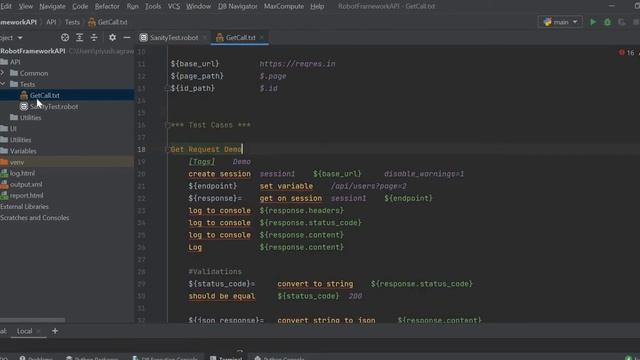Close the SanityTest.robot editor tab
Image resolution: width=640 pixels, height=360 pixels.
[204, 38]
